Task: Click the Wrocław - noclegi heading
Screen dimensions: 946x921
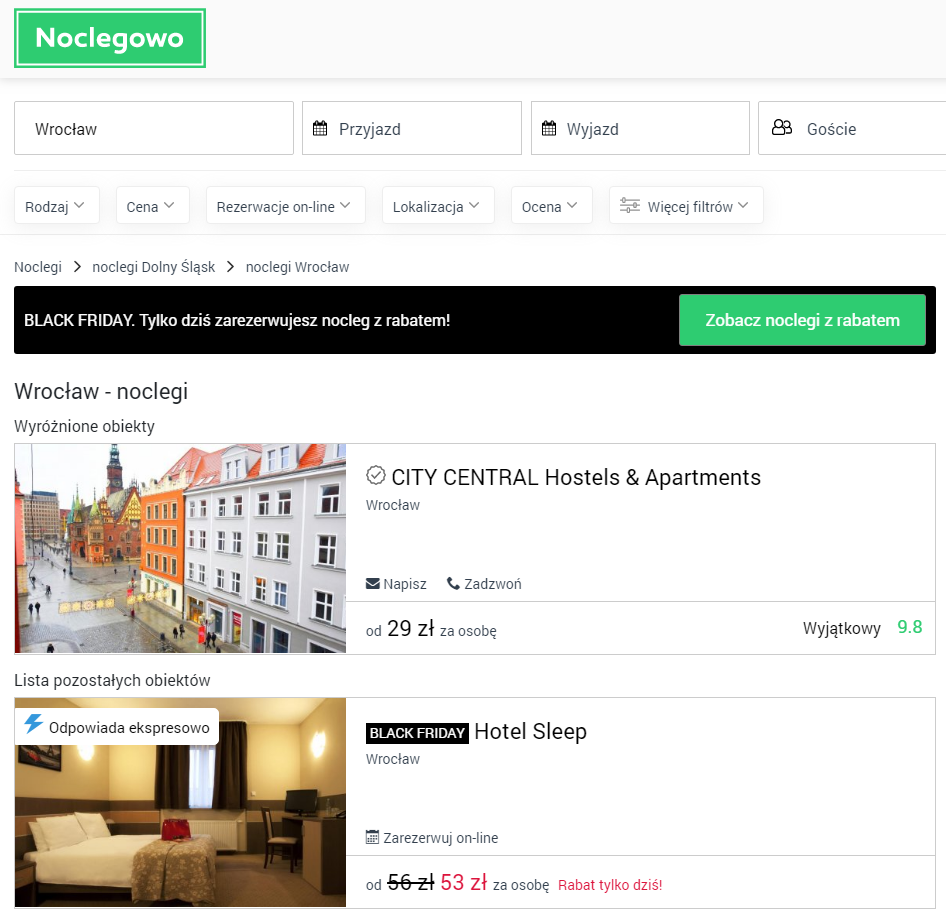Action: (101, 391)
